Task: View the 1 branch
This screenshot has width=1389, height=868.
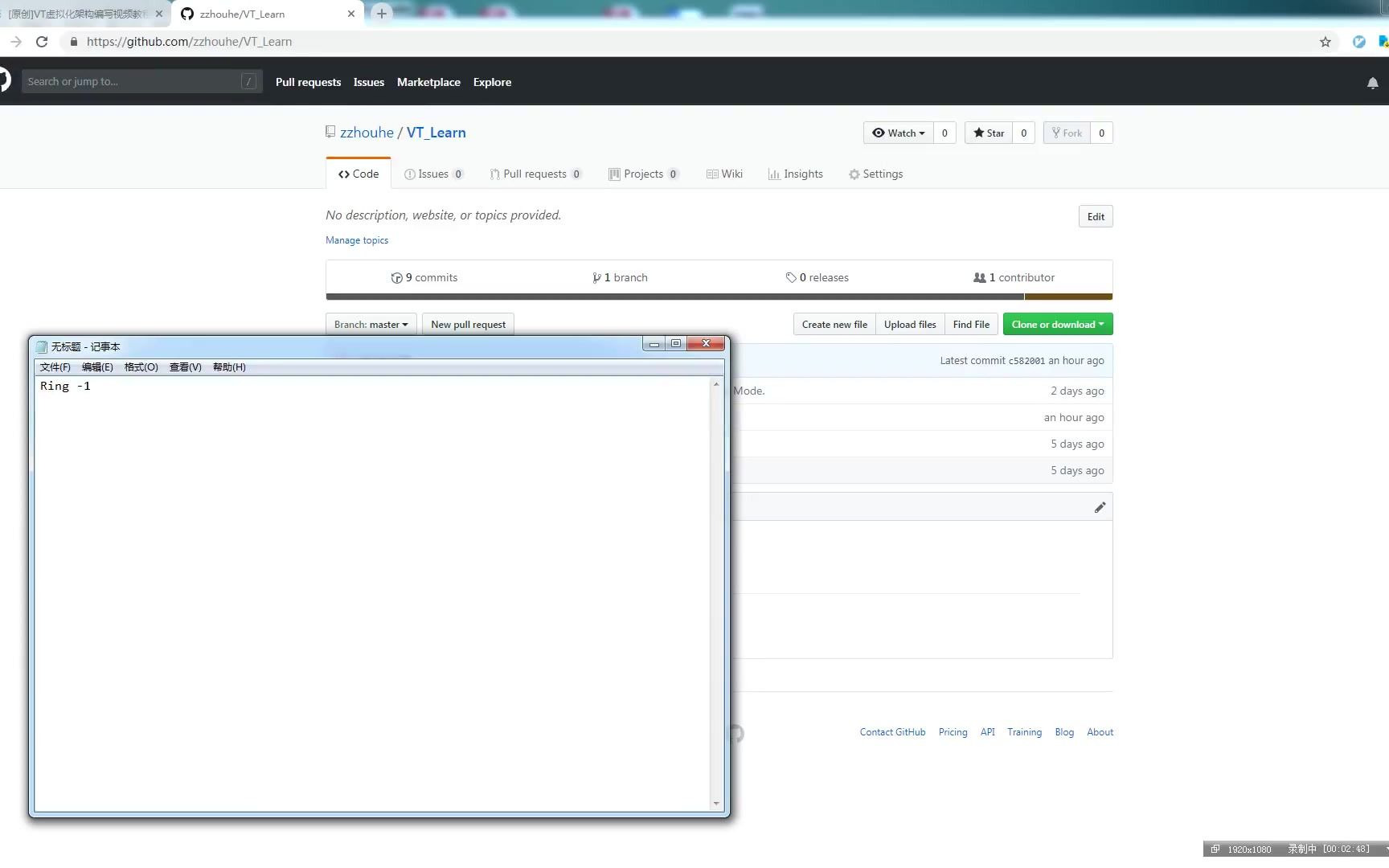Action: coord(620,277)
